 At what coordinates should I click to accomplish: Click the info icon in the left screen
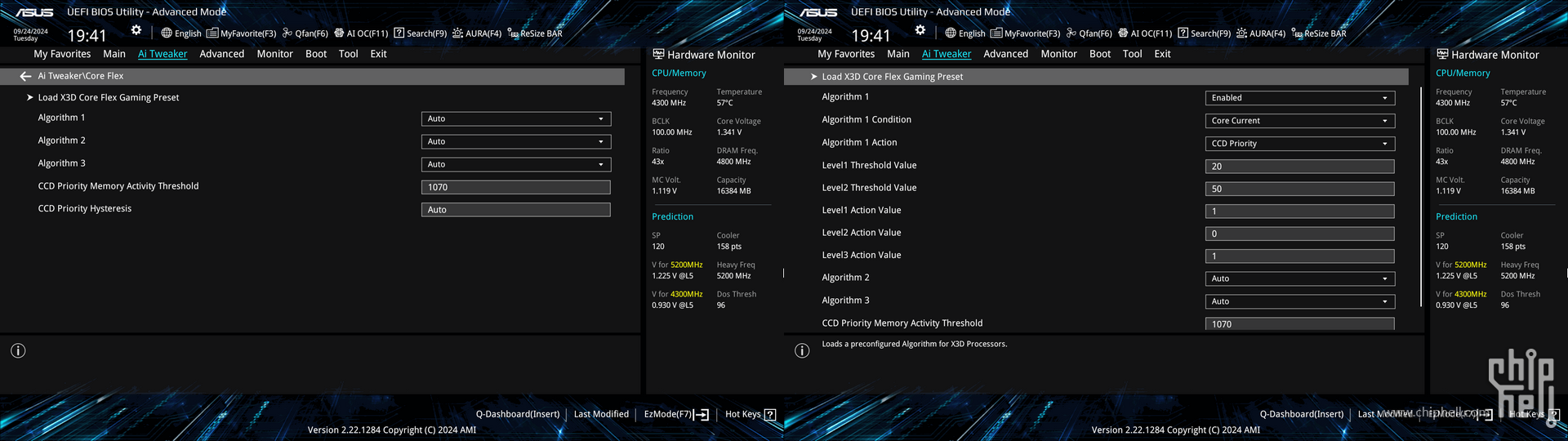point(18,350)
